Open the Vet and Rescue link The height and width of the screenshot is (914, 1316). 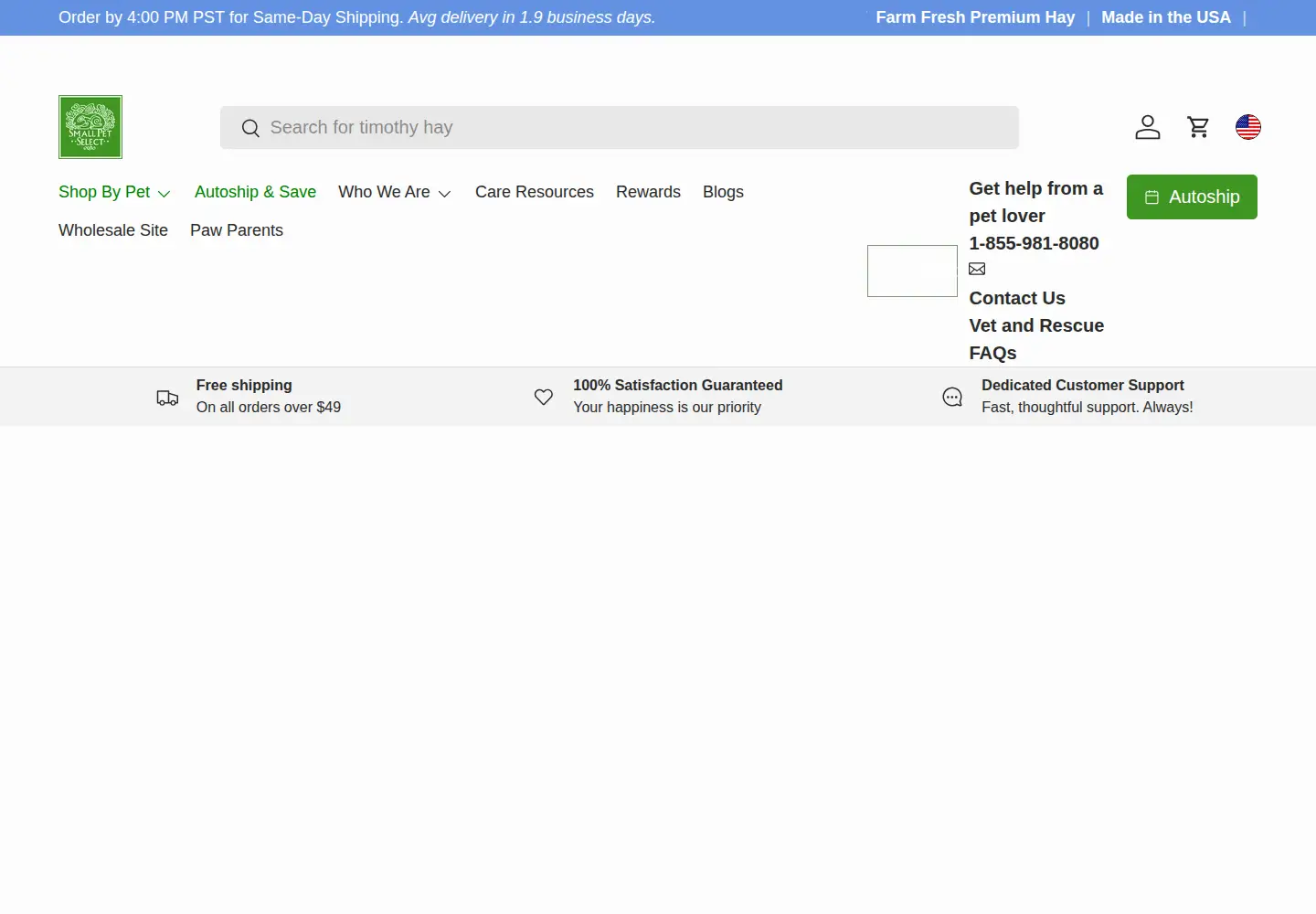pos(1036,325)
